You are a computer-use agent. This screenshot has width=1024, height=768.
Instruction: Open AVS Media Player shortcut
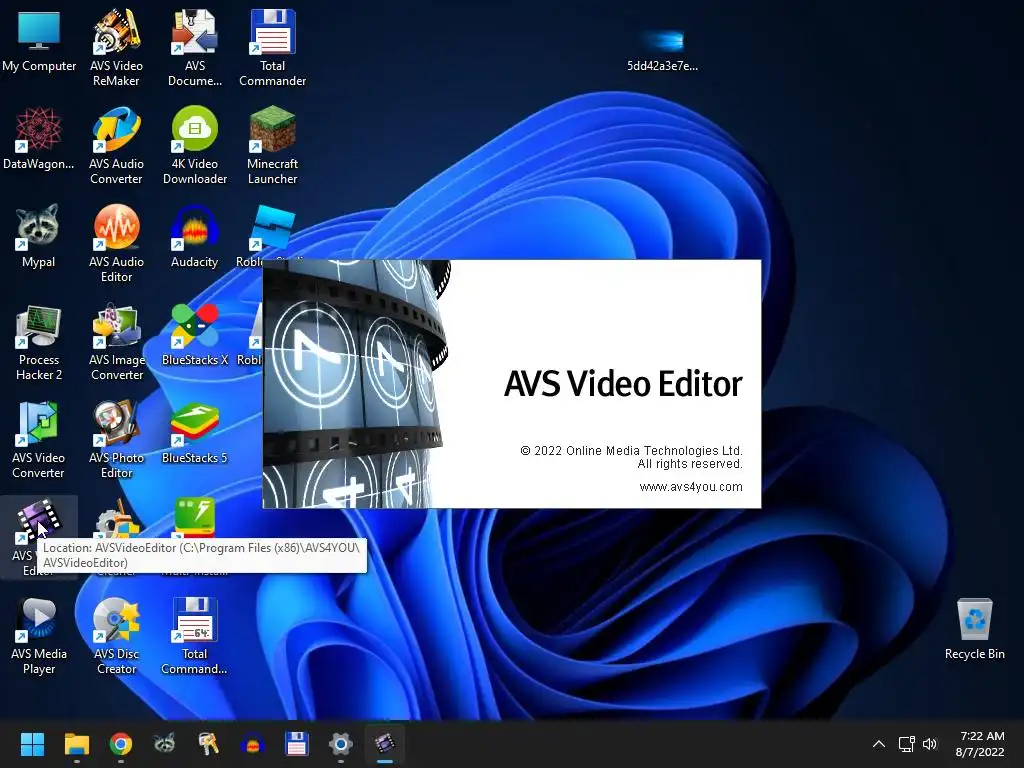pyautogui.click(x=39, y=636)
